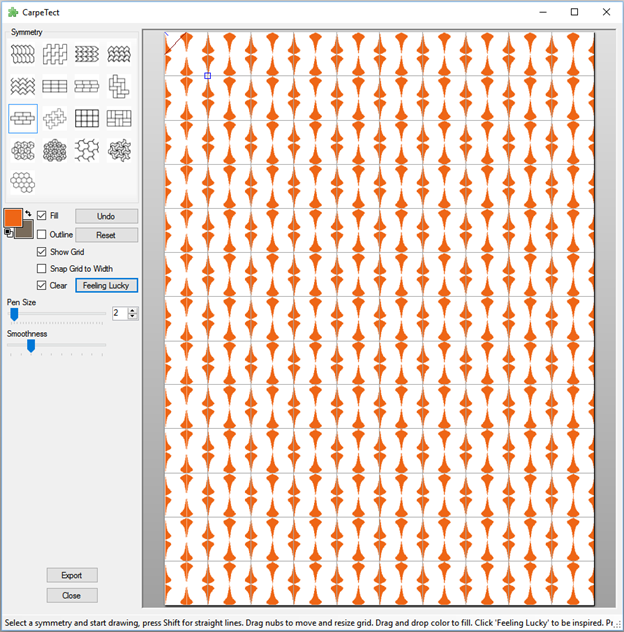Pick the highlighted brick wall symmetry
The width and height of the screenshot is (624, 632).
23,119
